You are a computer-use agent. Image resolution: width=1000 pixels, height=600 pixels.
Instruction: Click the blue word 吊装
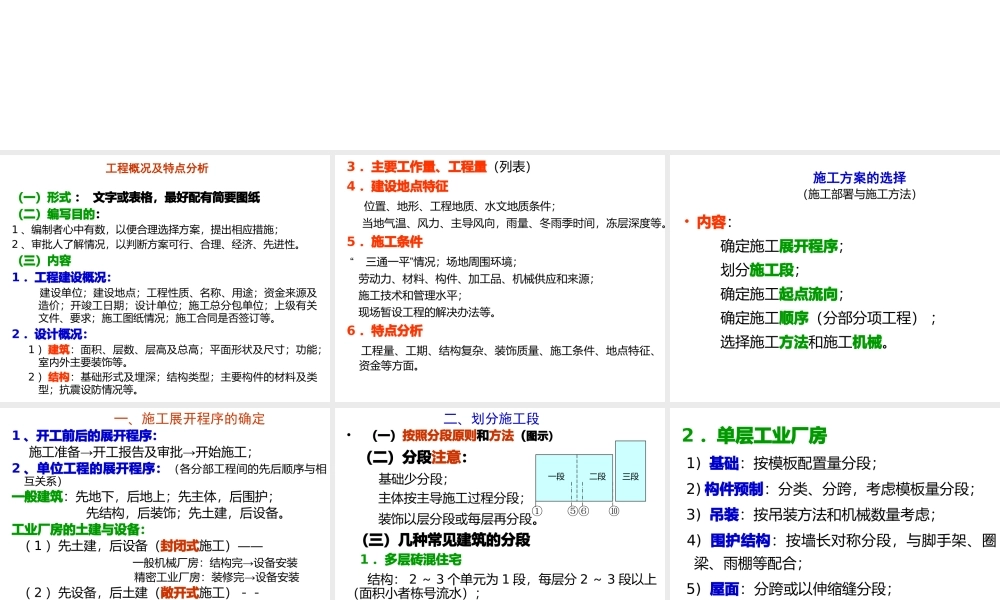click(x=724, y=515)
